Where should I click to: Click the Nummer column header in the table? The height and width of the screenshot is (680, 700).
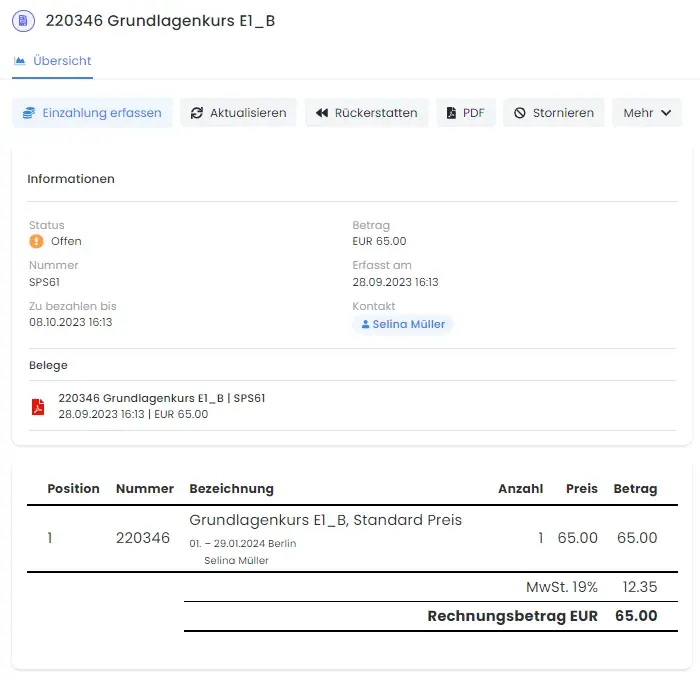(x=145, y=488)
